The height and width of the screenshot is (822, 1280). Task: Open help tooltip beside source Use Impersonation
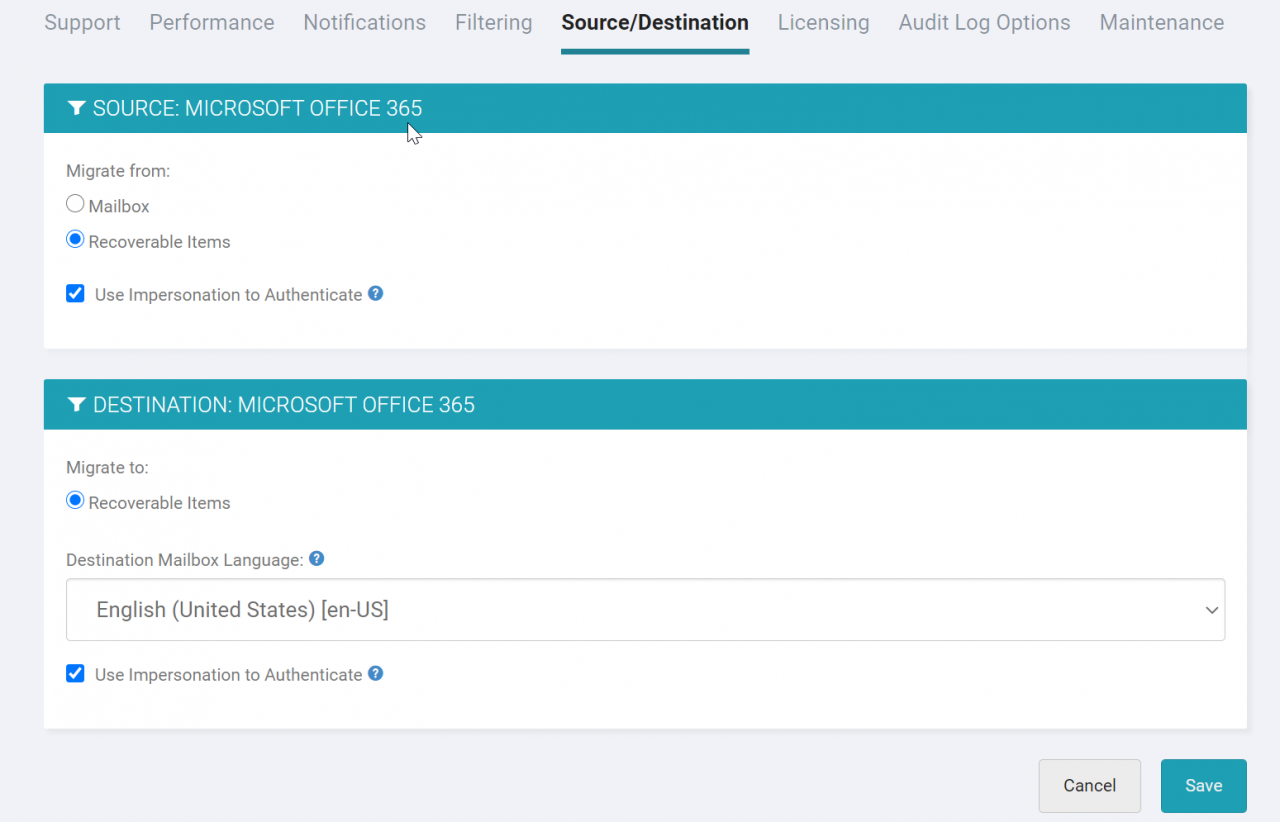coord(375,293)
